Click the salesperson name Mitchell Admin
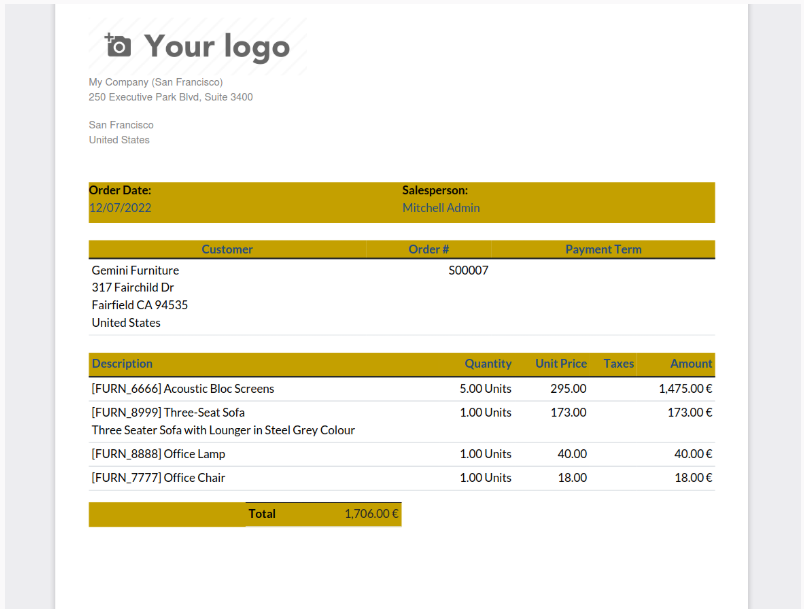This screenshot has height=609, width=804. click(x=441, y=208)
